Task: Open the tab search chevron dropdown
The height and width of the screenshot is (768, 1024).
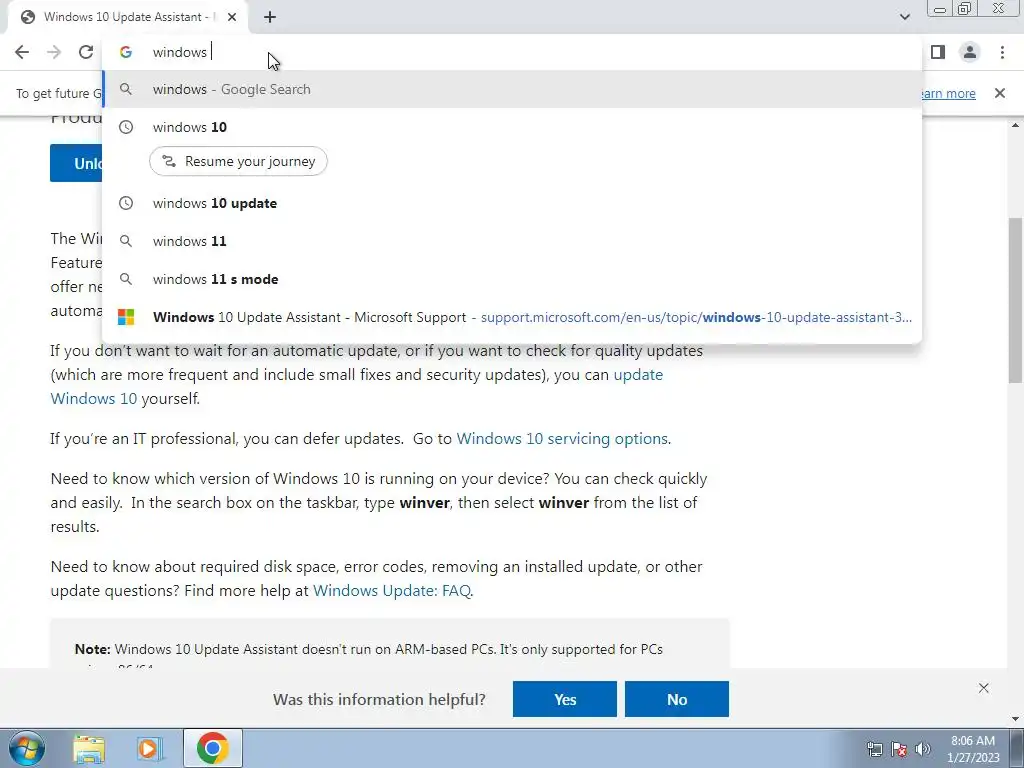Action: coord(904,17)
